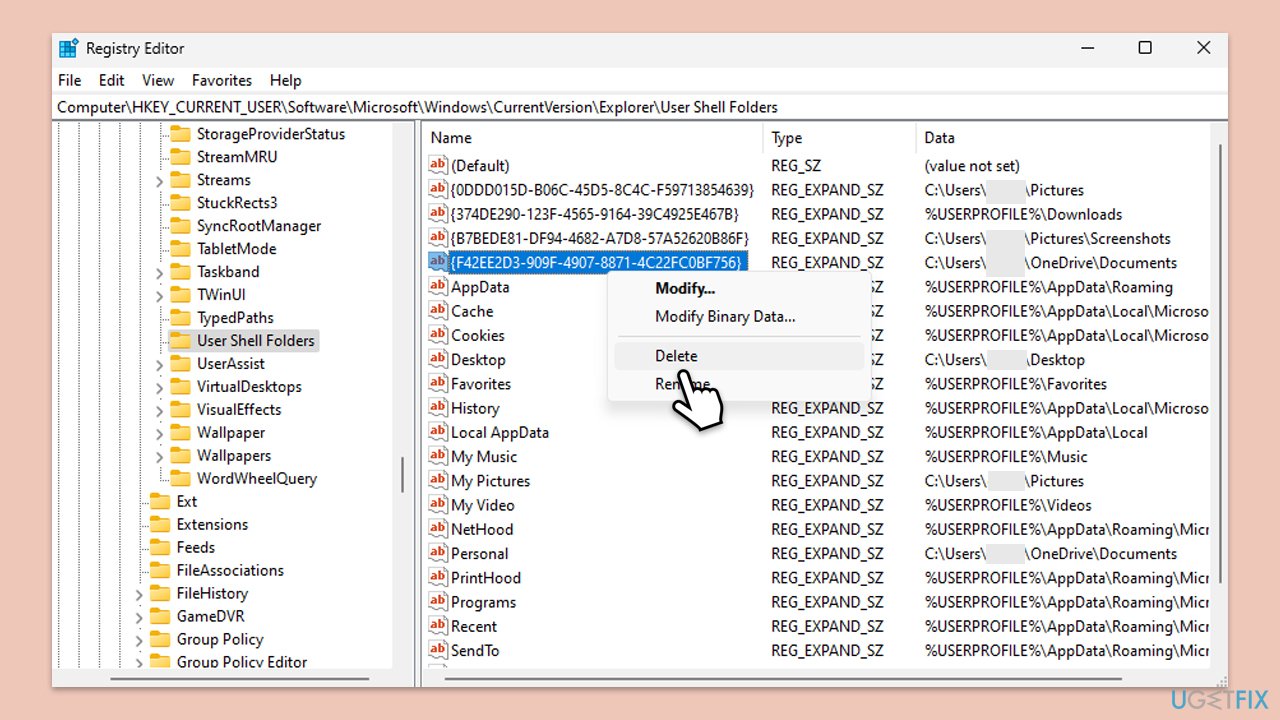Click the value icon for SendTo

pyautogui.click(x=438, y=650)
